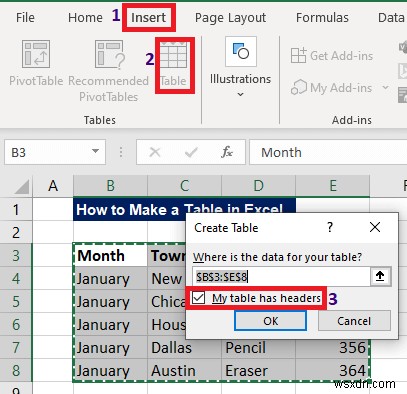Click the table data range input field
Viewport: 407px width, 394px height.
[x=282, y=276]
